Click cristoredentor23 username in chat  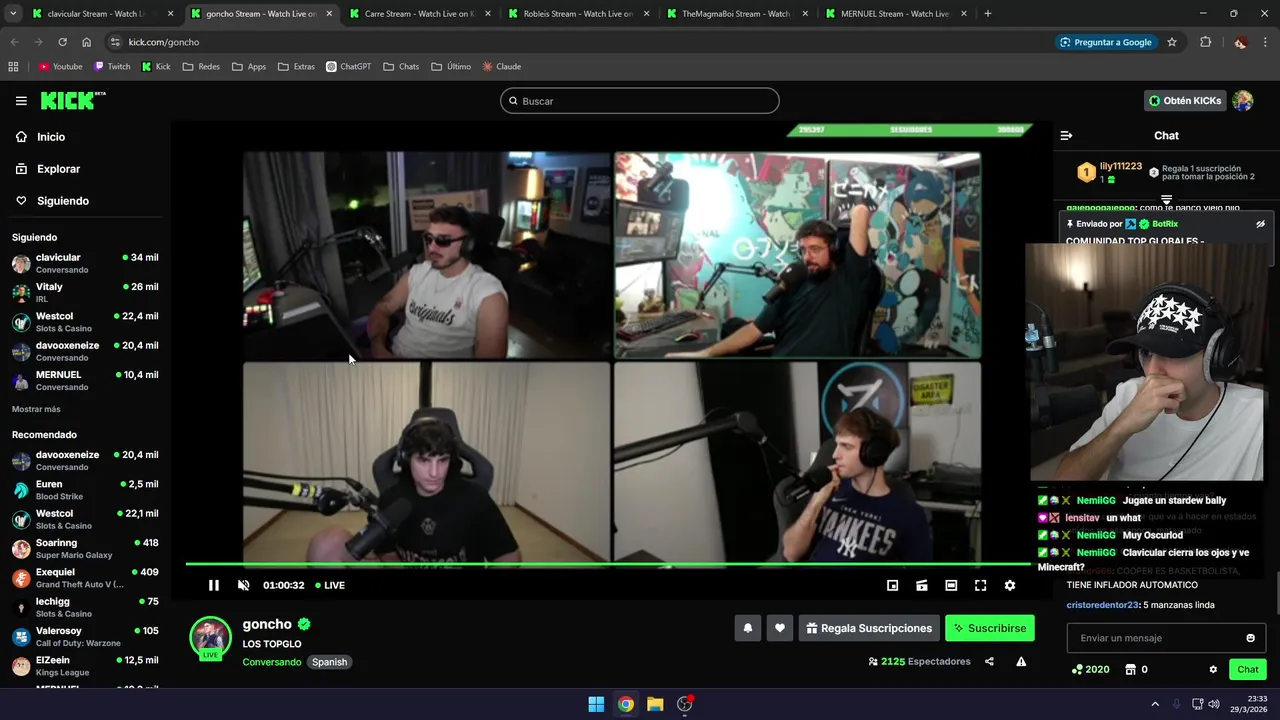(x=1103, y=605)
